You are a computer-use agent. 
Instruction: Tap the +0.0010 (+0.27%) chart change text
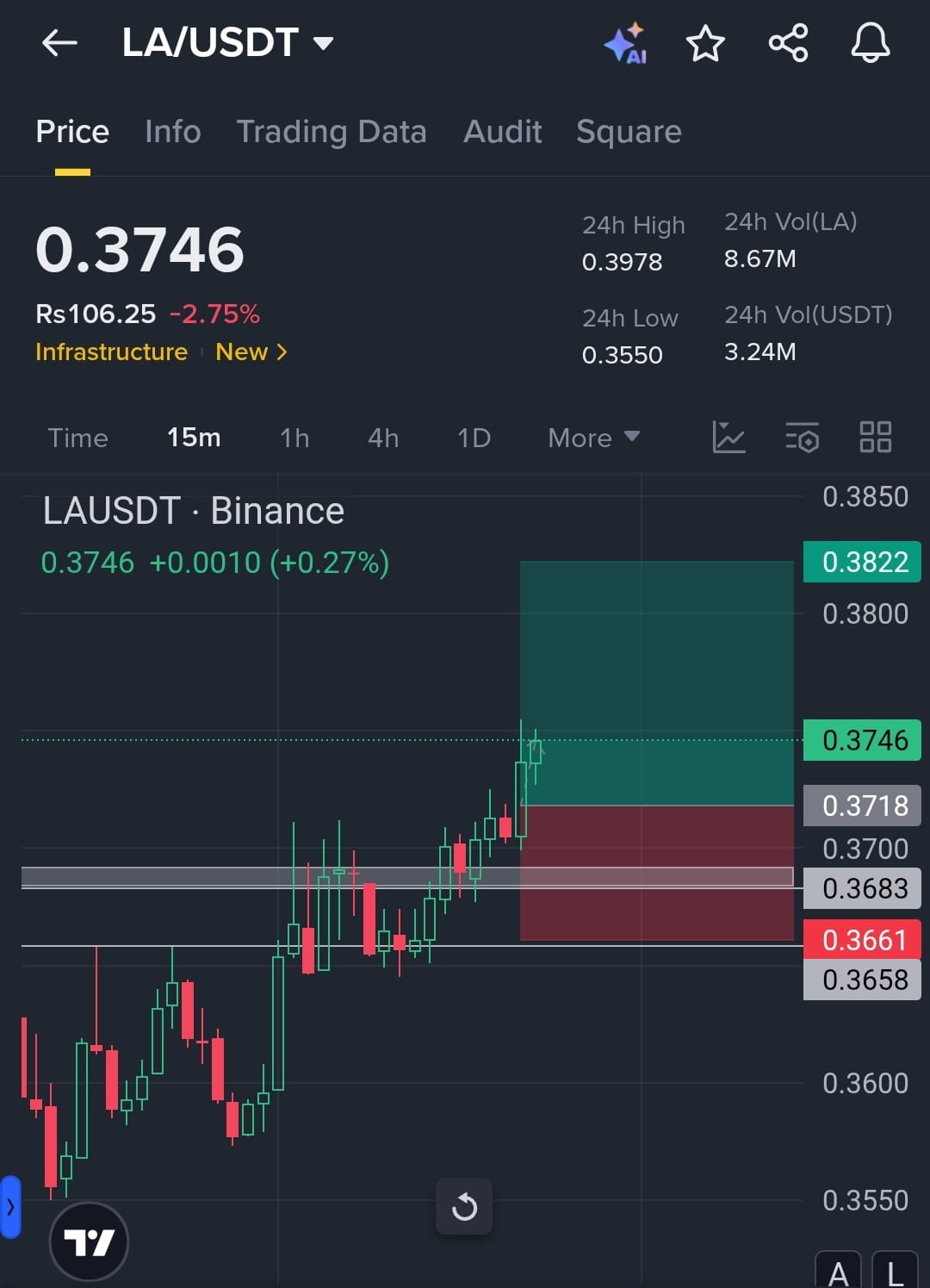click(x=270, y=563)
